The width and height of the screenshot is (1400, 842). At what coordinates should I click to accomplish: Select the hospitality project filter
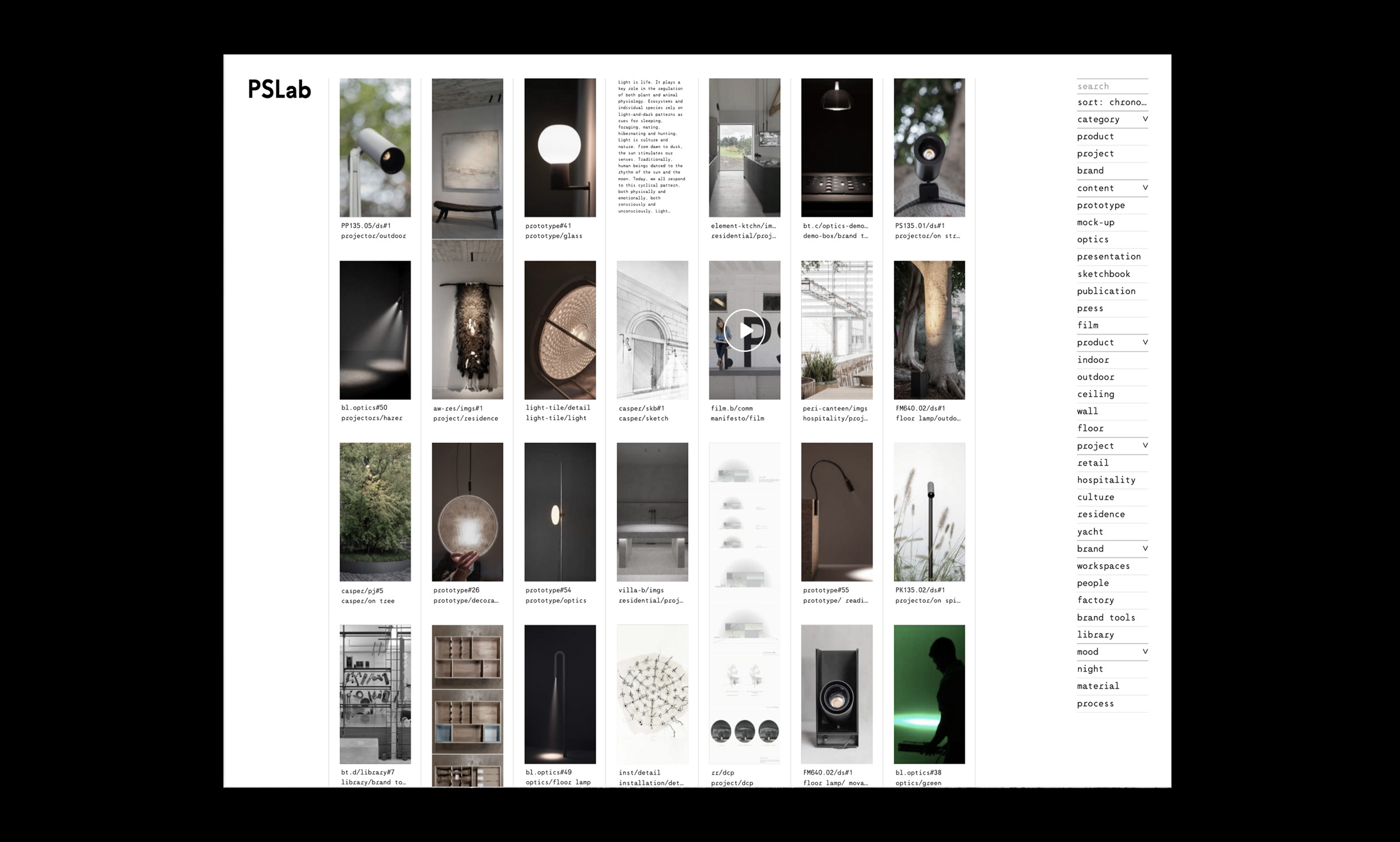click(1105, 480)
